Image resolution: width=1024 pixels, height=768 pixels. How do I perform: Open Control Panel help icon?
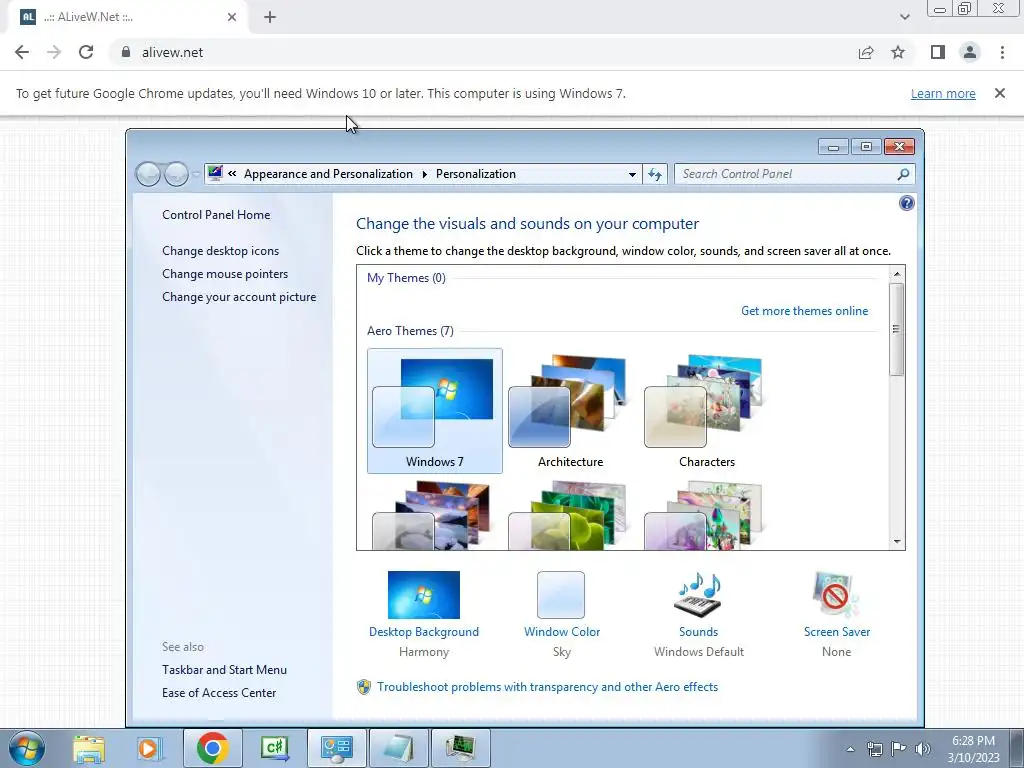point(906,203)
